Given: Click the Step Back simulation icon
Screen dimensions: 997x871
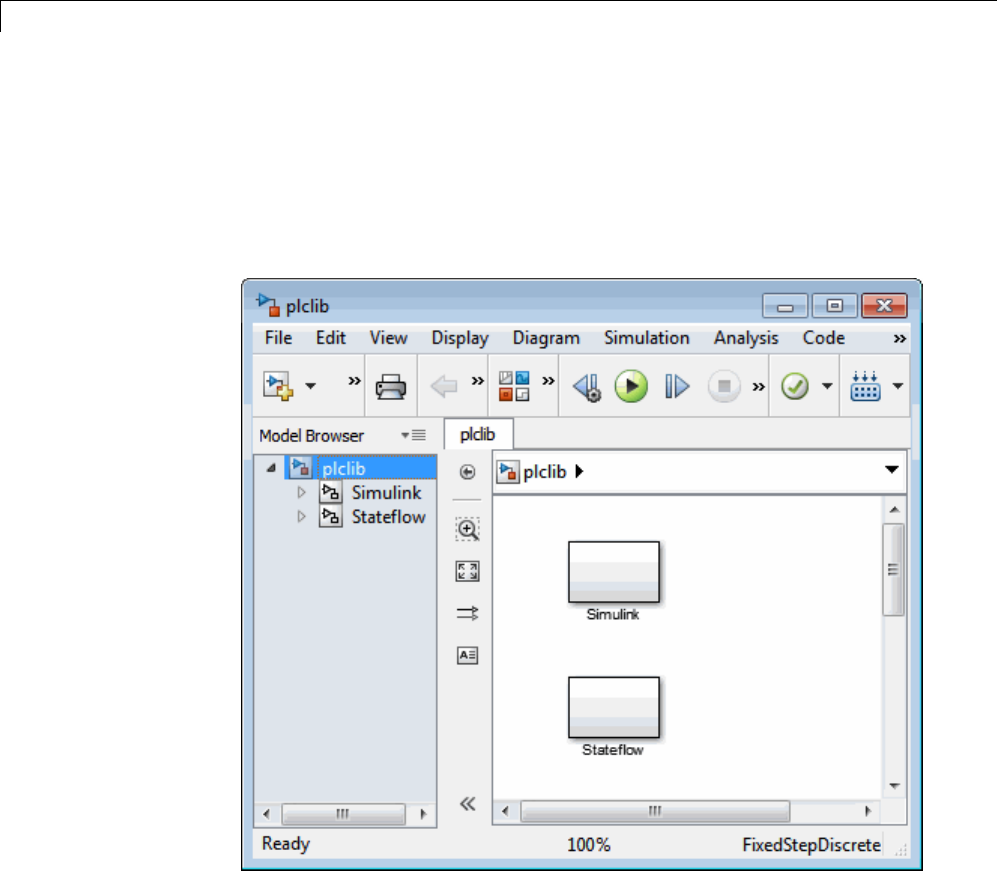Looking at the screenshot, I should click(x=587, y=387).
